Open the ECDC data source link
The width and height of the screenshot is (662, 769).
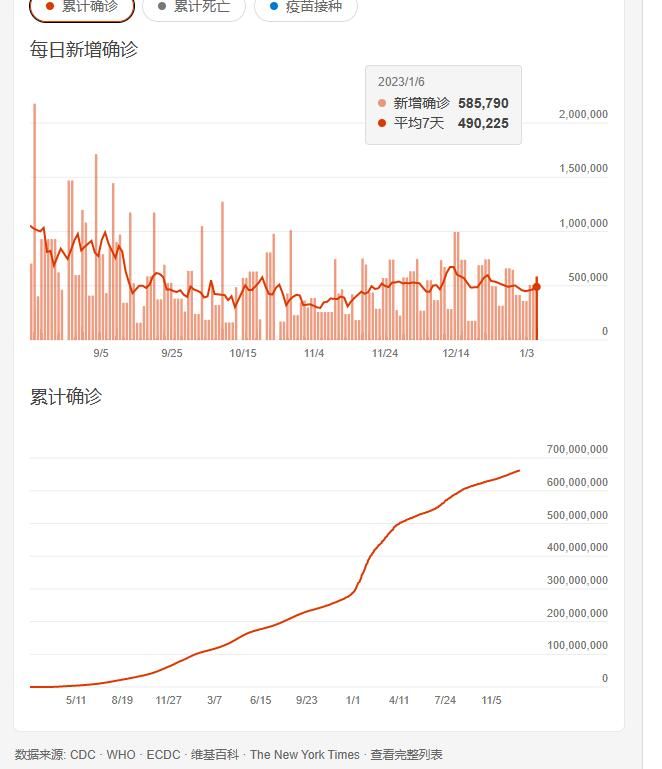click(163, 755)
